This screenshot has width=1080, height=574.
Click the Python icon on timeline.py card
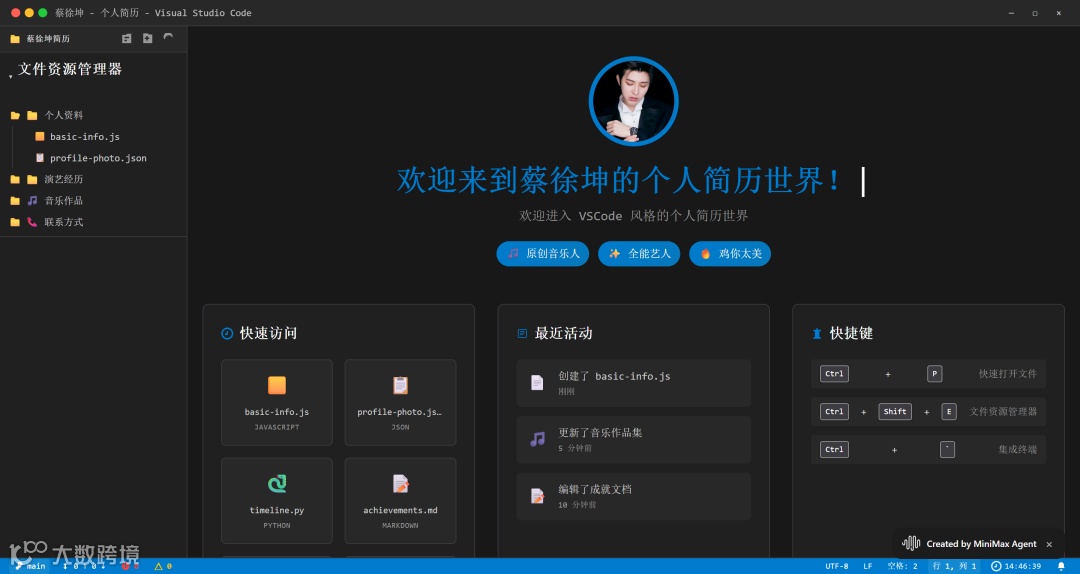pos(277,484)
